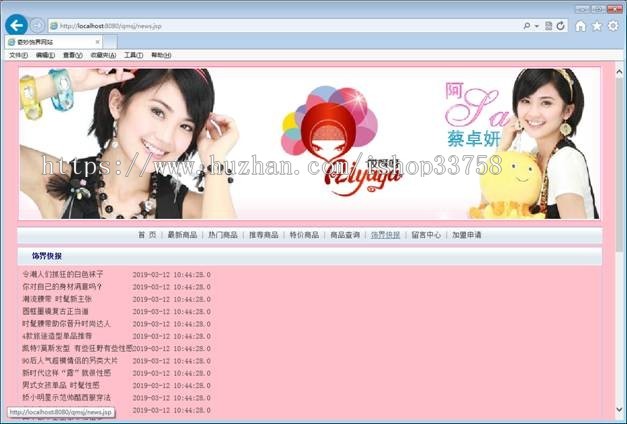Open a new blank tab

point(110,42)
